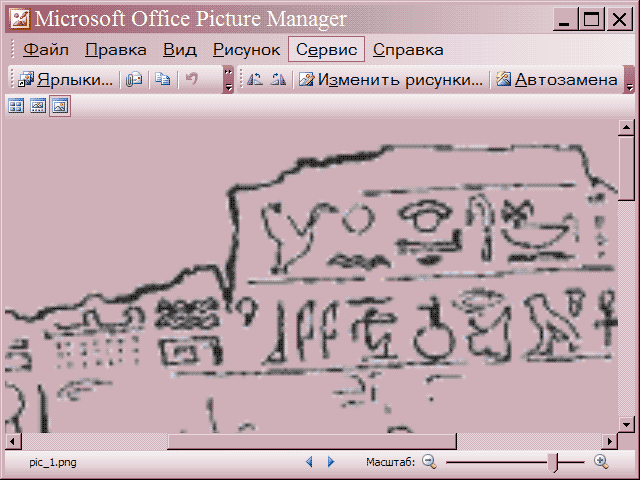This screenshot has height=480, width=640.
Task: Click the zoom out magnifier icon
Action: (x=429, y=462)
